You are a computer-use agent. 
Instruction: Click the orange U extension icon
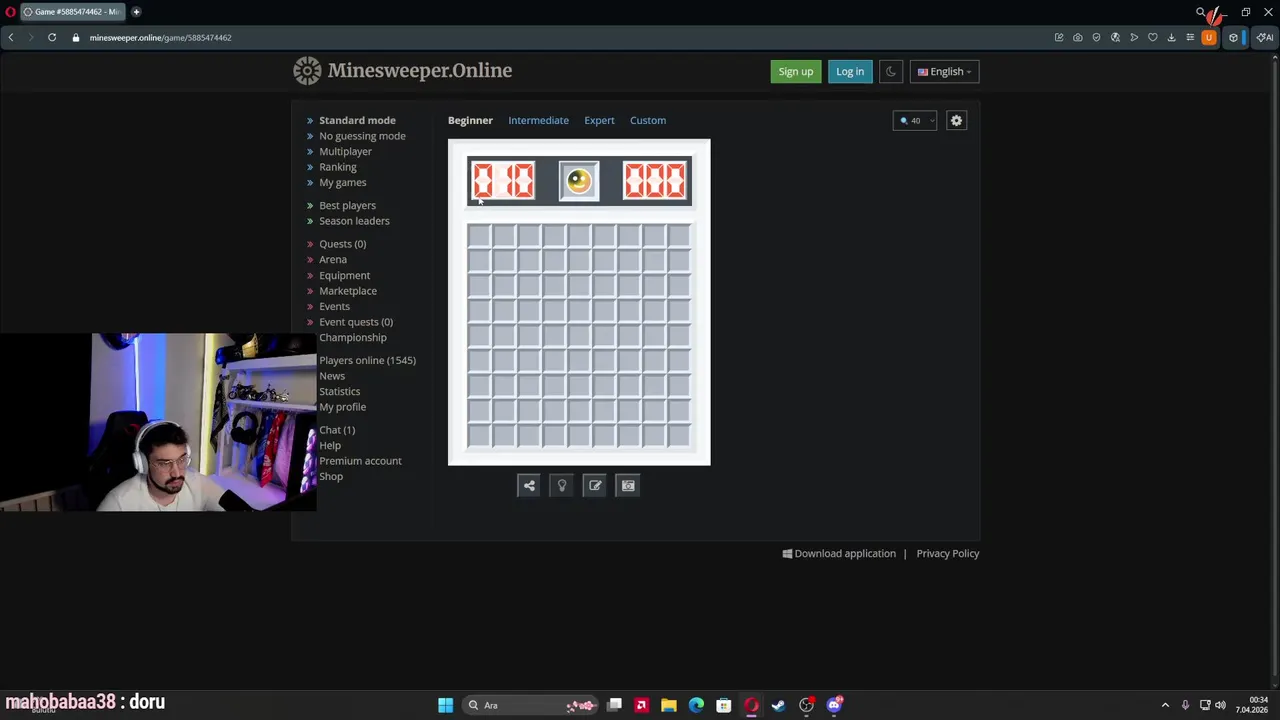click(x=1209, y=37)
